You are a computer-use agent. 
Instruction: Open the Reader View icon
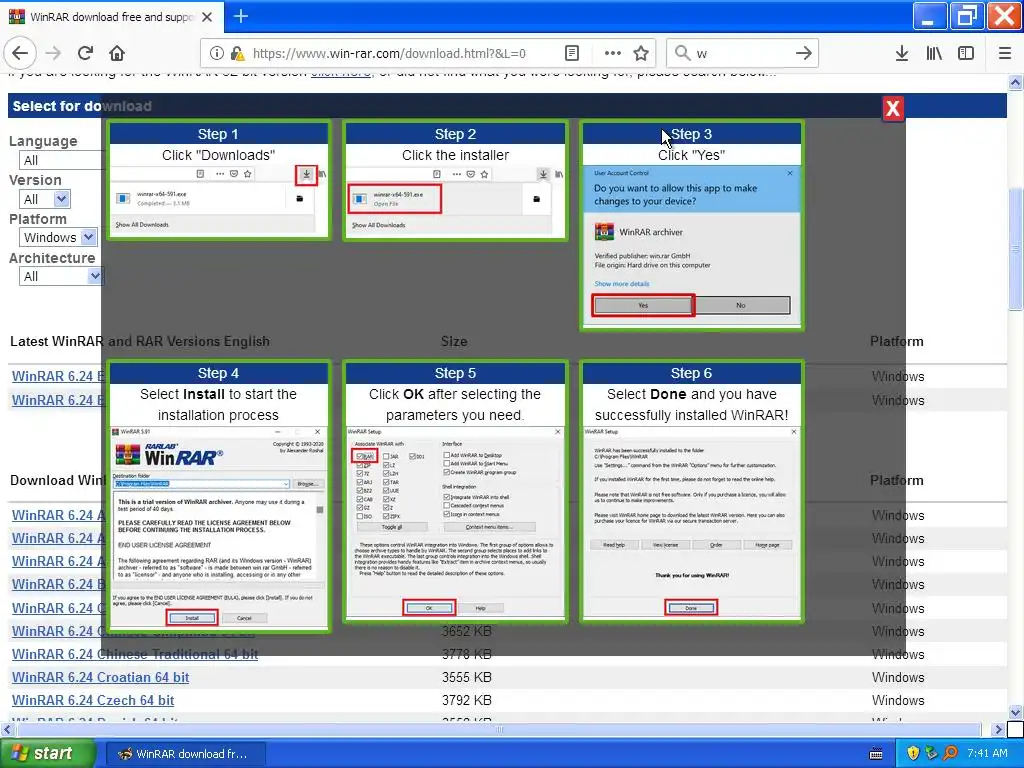[x=571, y=54]
